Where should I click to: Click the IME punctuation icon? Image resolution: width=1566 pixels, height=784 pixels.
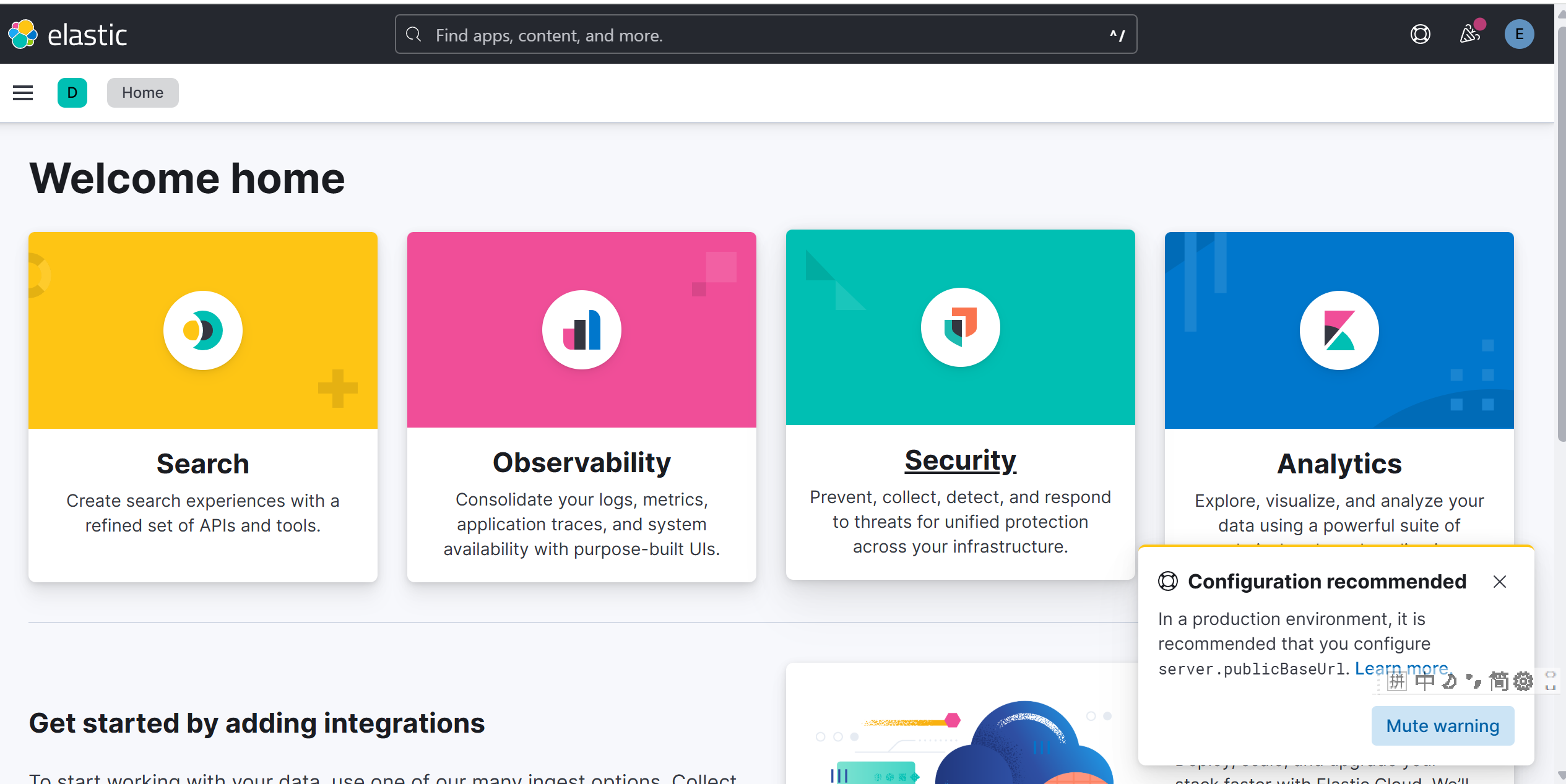[x=1474, y=681]
